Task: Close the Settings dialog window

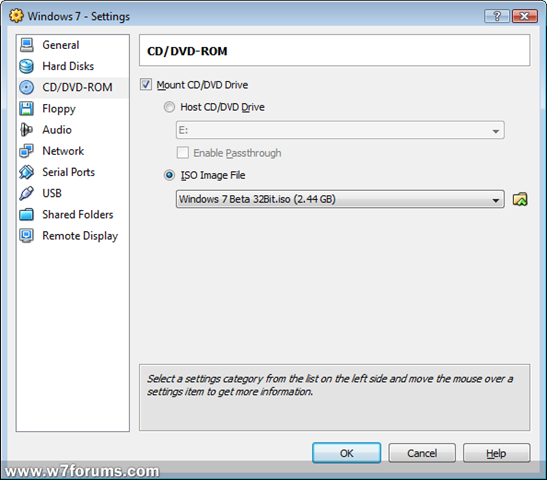Action: [524, 16]
